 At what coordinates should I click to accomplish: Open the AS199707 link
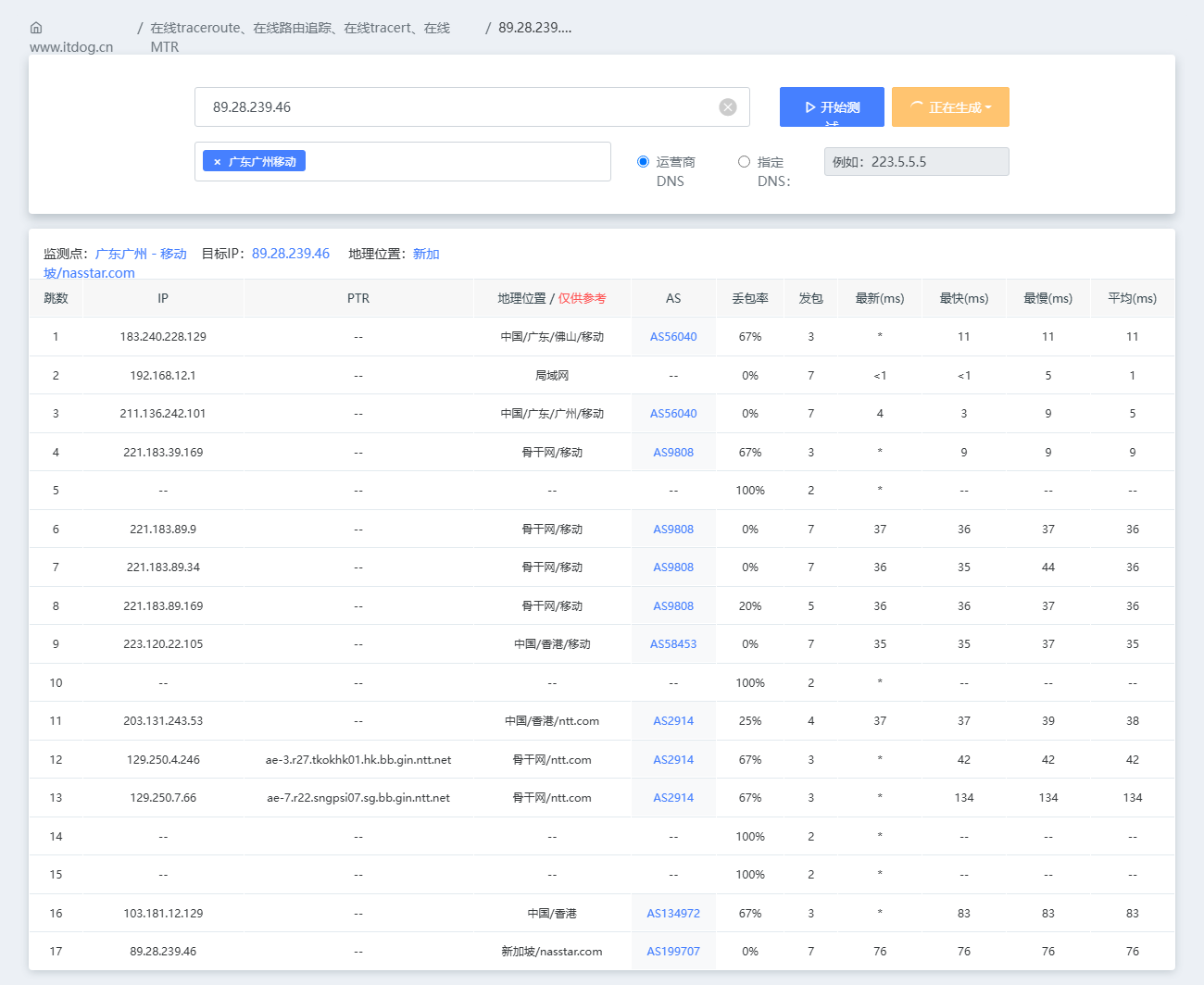(673, 952)
